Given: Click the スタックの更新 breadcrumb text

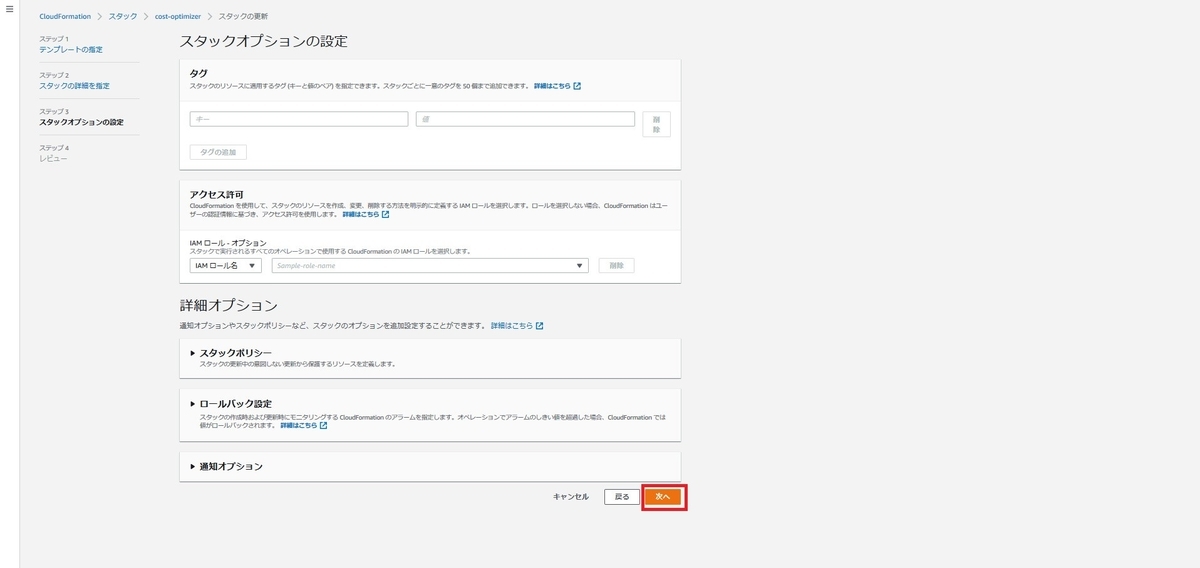Looking at the screenshot, I should tap(243, 17).
